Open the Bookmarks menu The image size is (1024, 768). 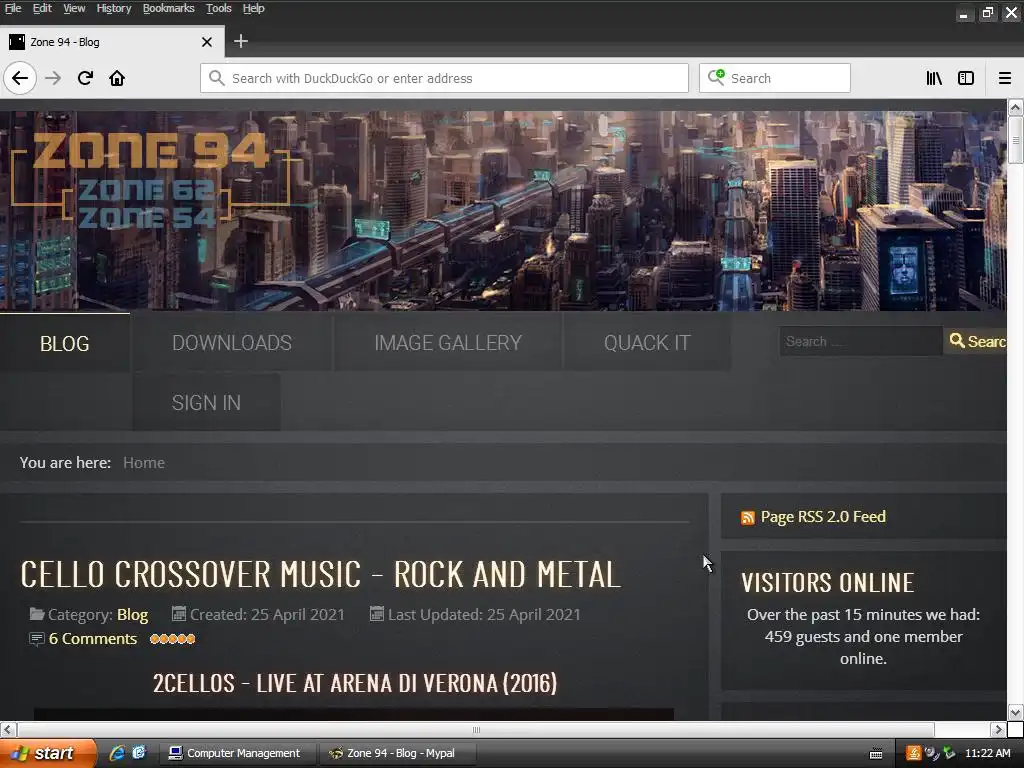(x=168, y=8)
